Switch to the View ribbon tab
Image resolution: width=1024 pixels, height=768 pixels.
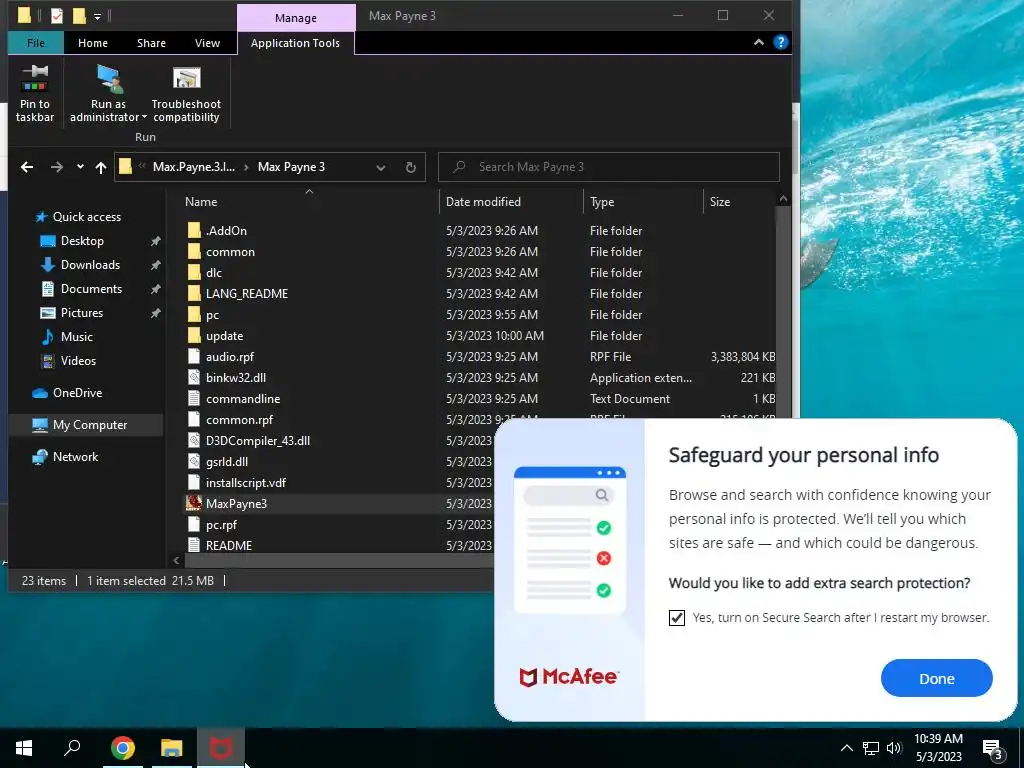[207, 42]
